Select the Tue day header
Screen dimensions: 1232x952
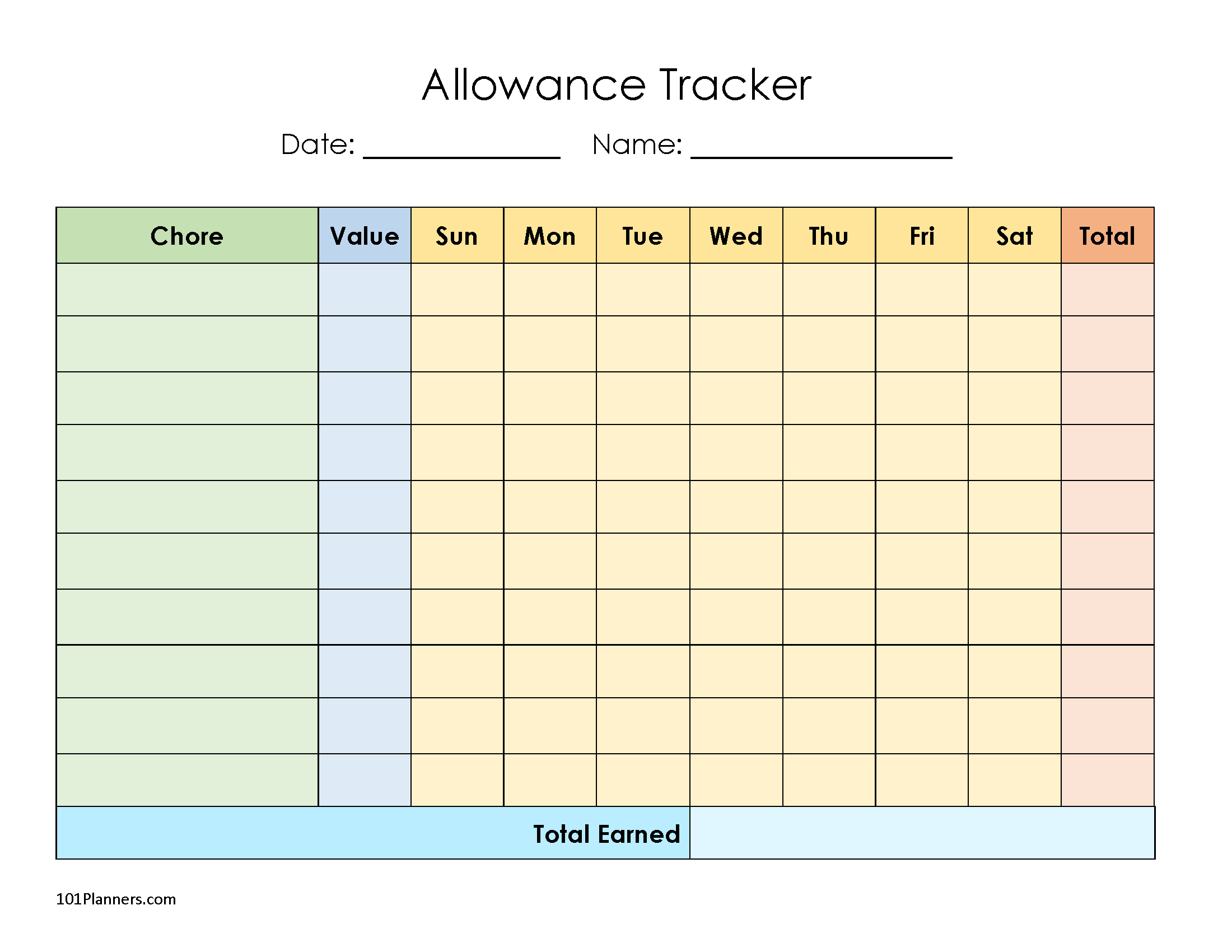(642, 236)
